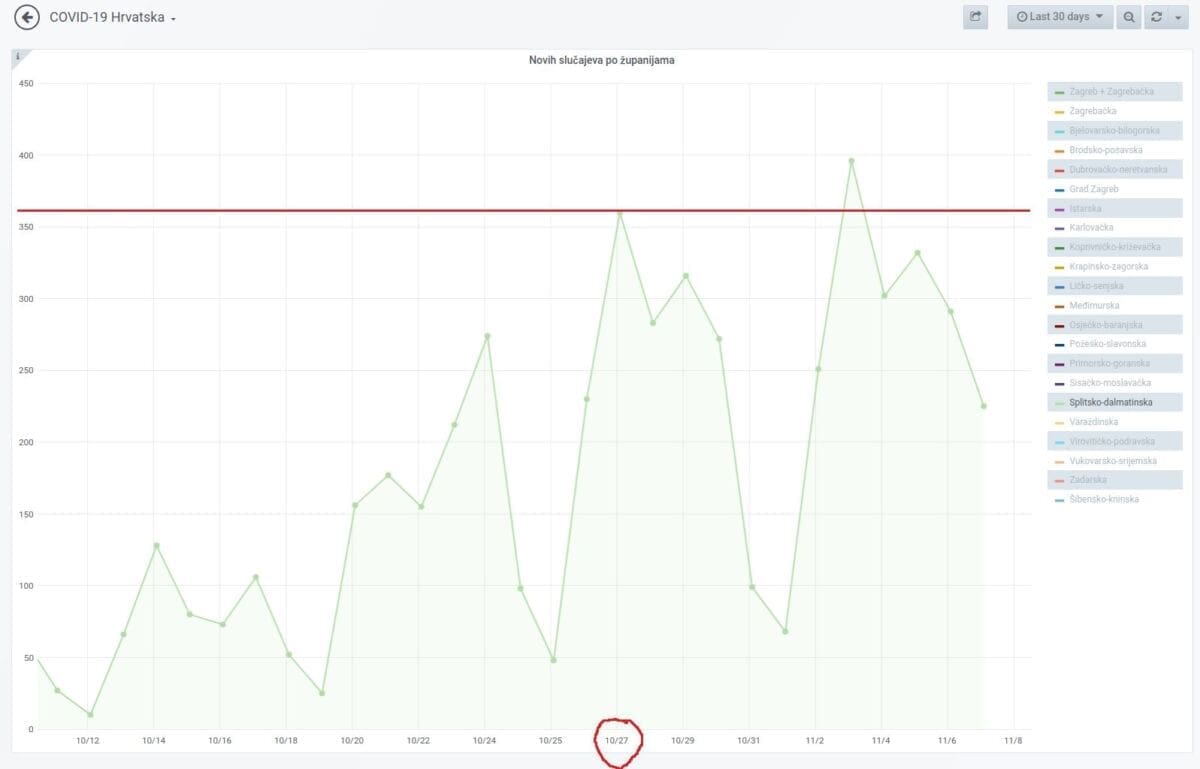Click the circled 10/27 axis label
This screenshot has height=769, width=1200.
point(617,741)
